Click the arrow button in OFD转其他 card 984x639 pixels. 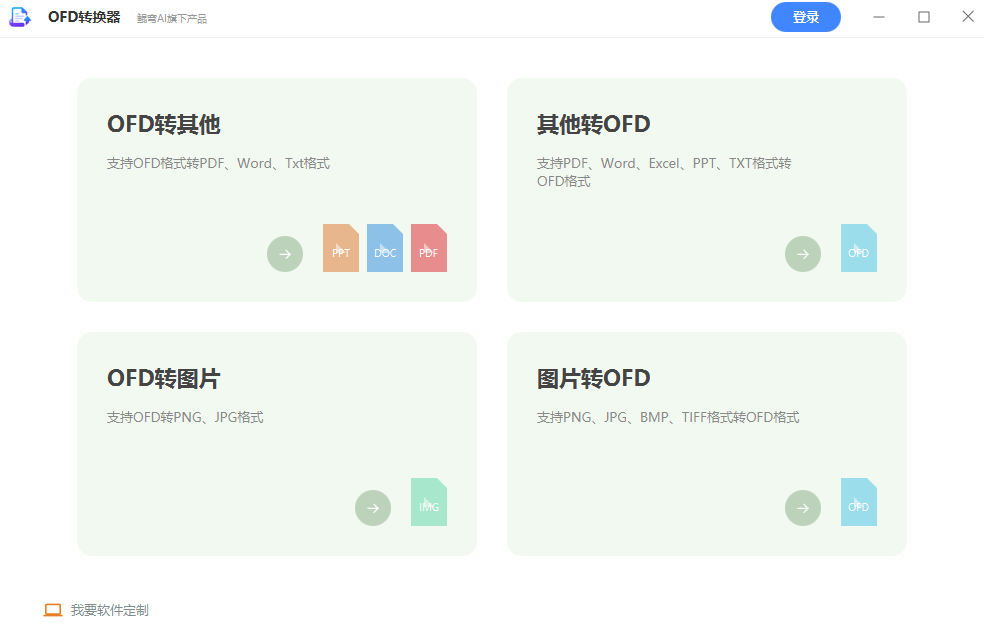[x=284, y=253]
